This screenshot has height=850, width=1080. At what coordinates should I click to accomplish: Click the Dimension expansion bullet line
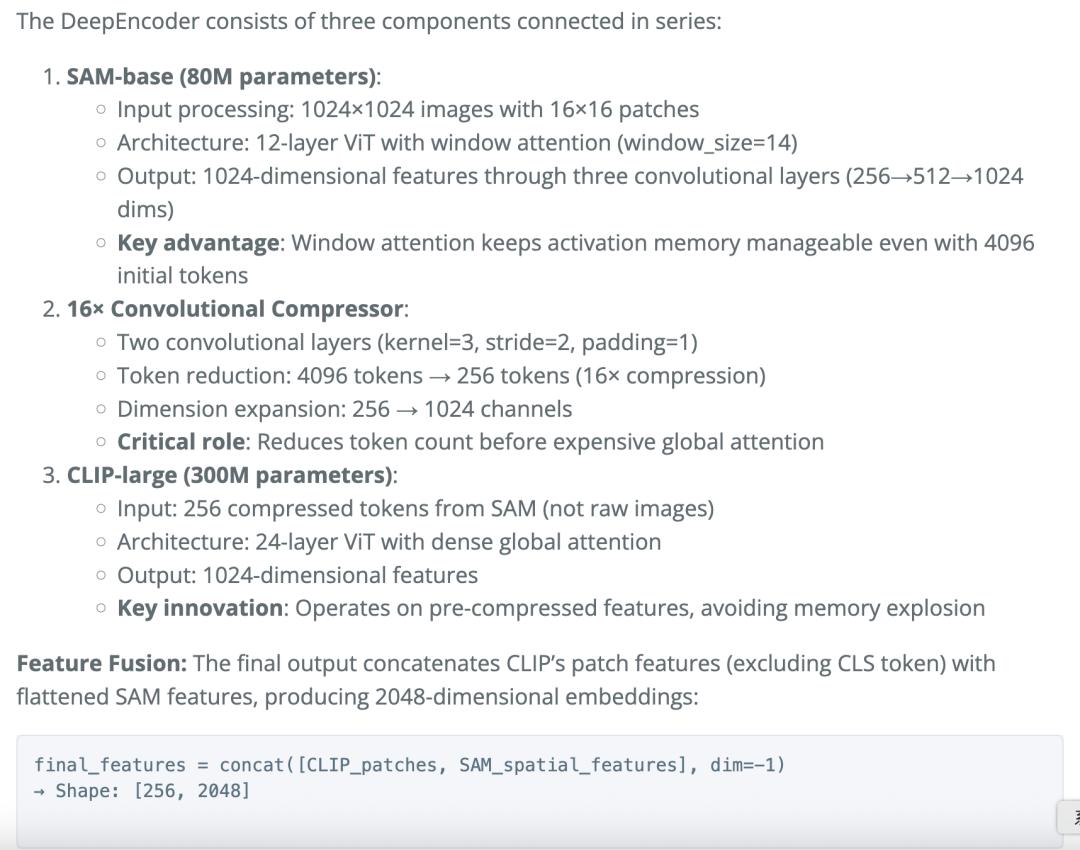coord(344,409)
